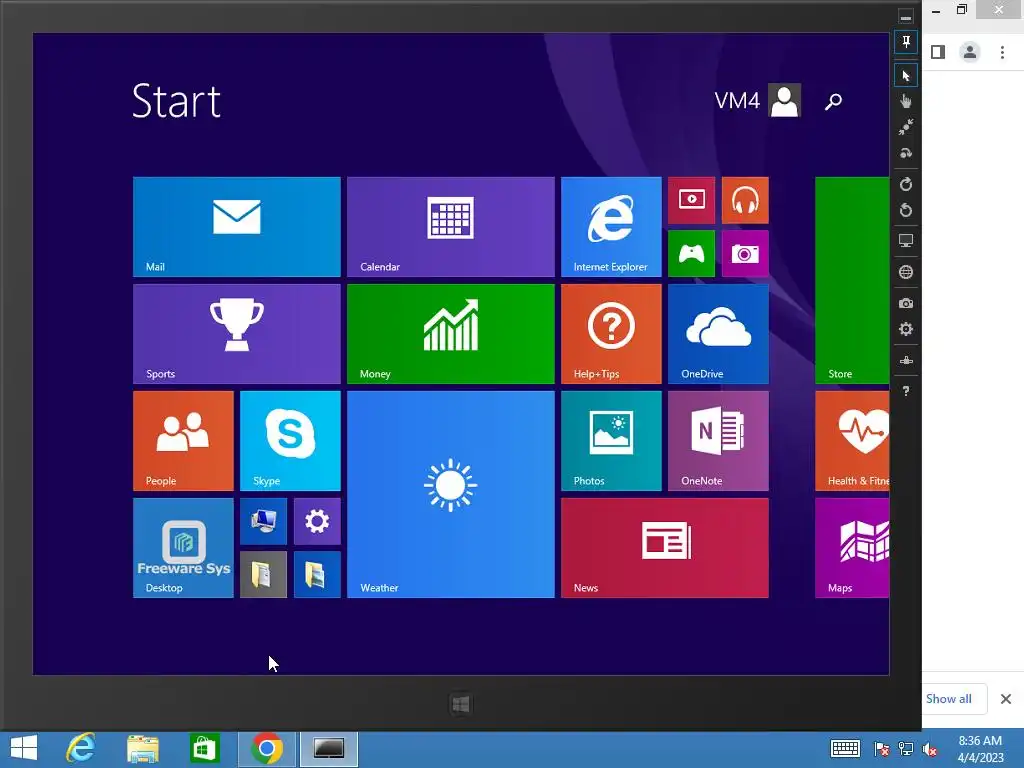Open the Help+Tips tile
This screenshot has height=768, width=1024.
[x=611, y=334]
